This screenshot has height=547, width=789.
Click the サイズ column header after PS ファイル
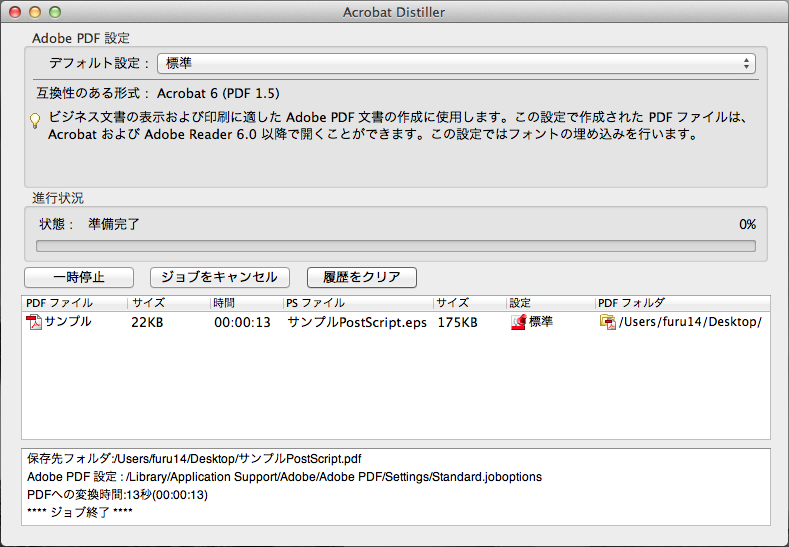pyautogui.click(x=469, y=303)
